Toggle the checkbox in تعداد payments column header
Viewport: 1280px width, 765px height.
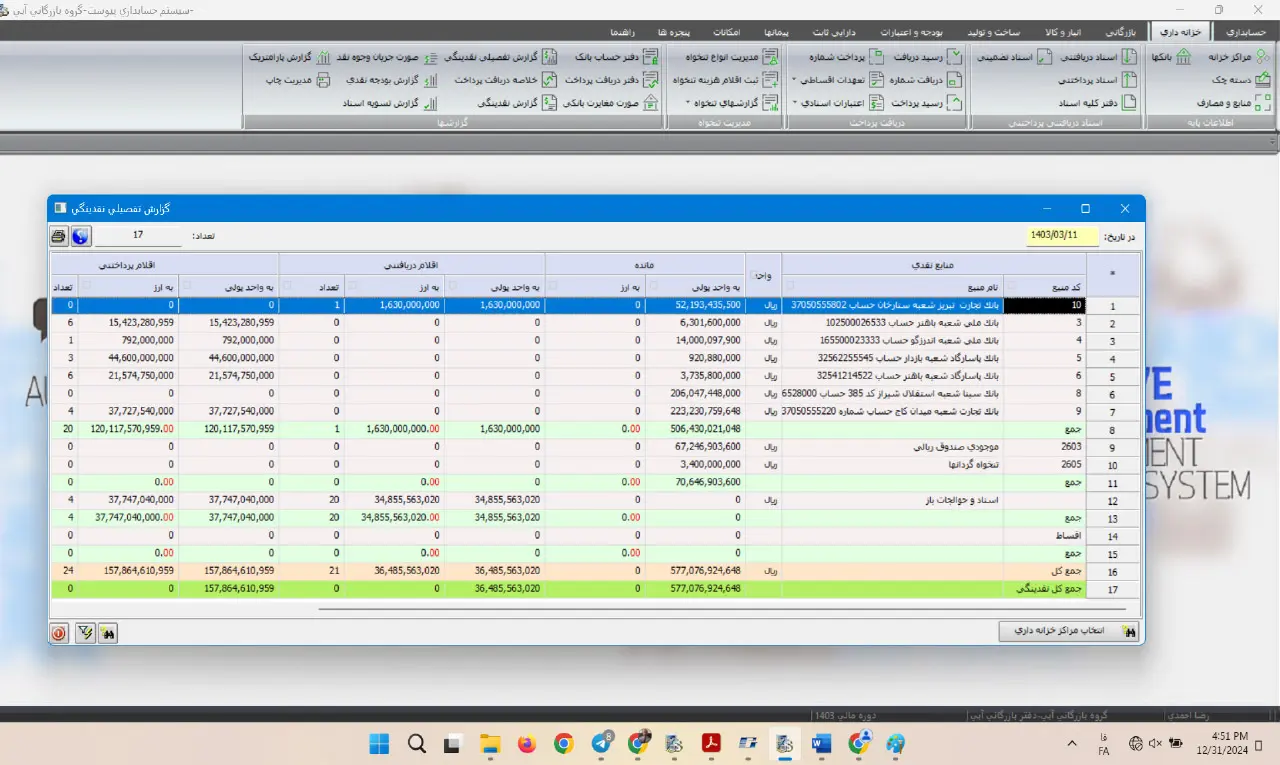(57, 285)
